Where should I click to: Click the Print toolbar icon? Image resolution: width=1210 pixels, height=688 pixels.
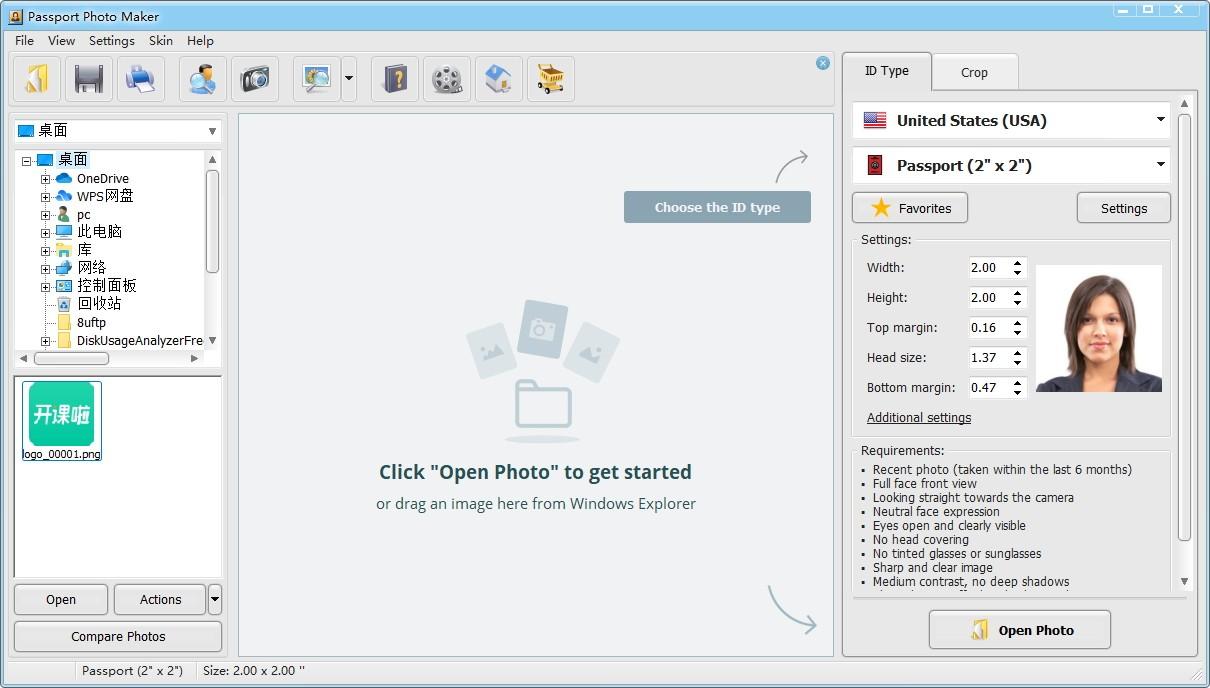(x=141, y=79)
